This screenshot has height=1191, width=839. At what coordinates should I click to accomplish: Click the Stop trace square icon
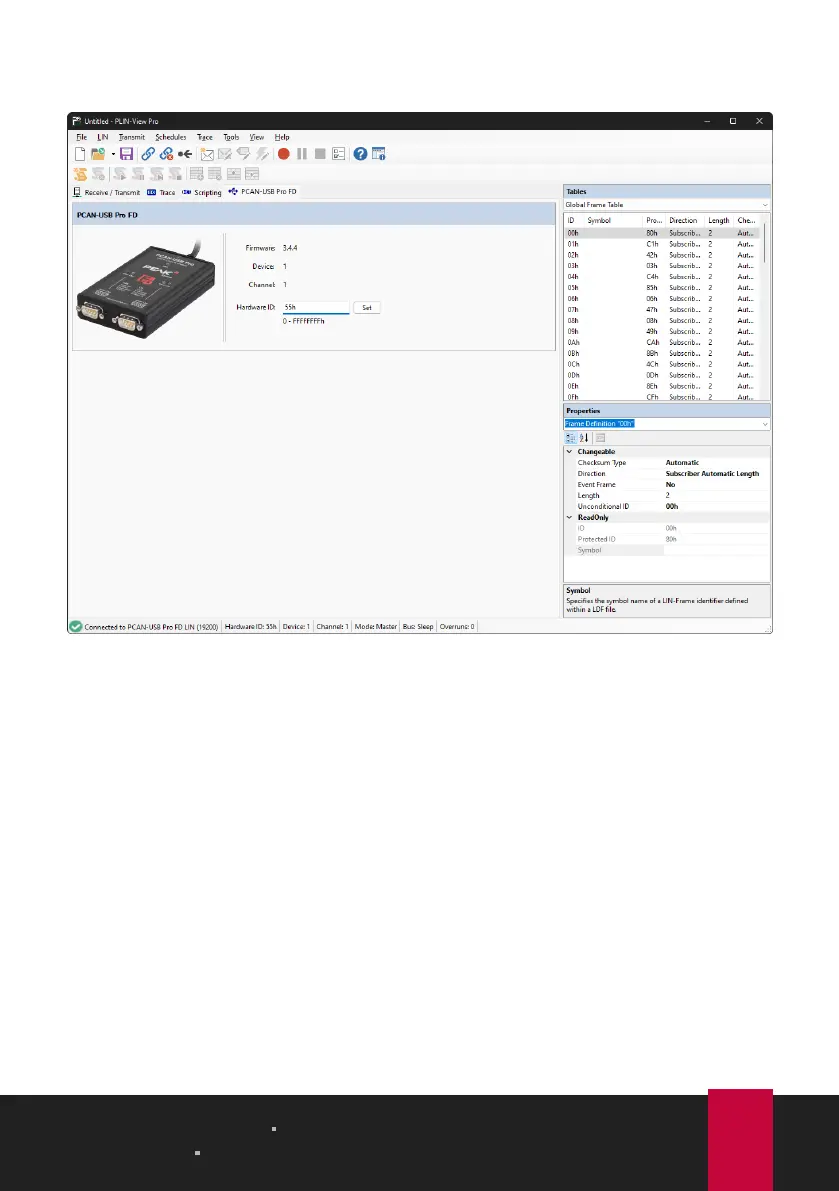click(320, 154)
